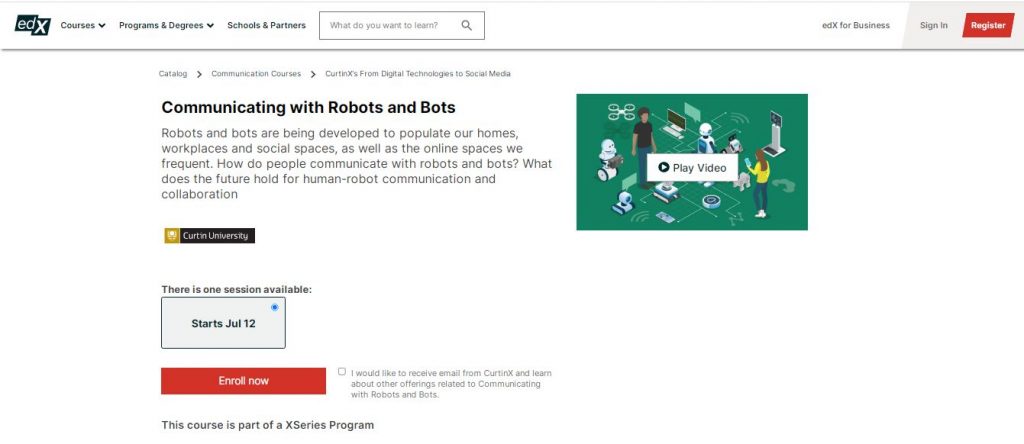Screen dimensions: 1024x444
Task: Click the first breadcrumb chevron after Catalog
Action: pos(199,74)
